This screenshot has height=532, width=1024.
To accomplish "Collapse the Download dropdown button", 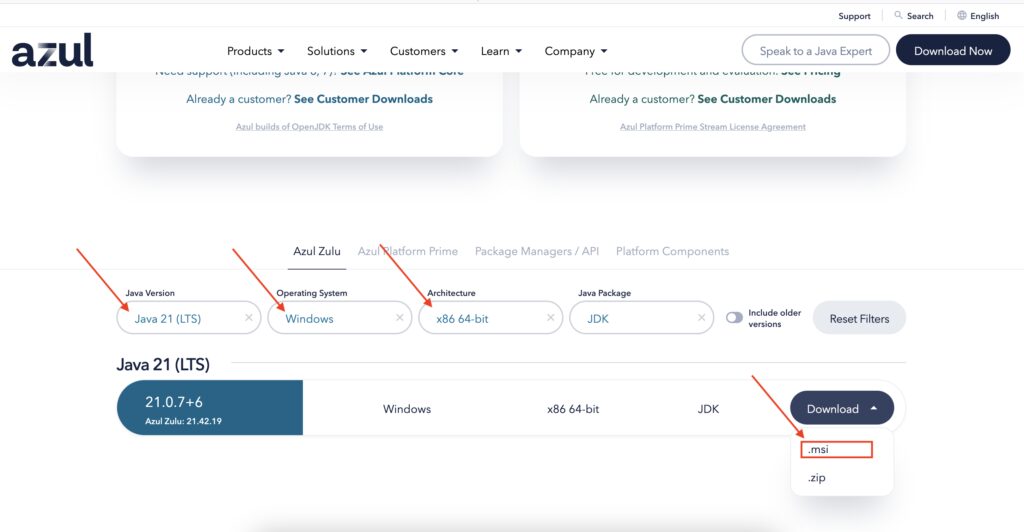I will 842,409.
